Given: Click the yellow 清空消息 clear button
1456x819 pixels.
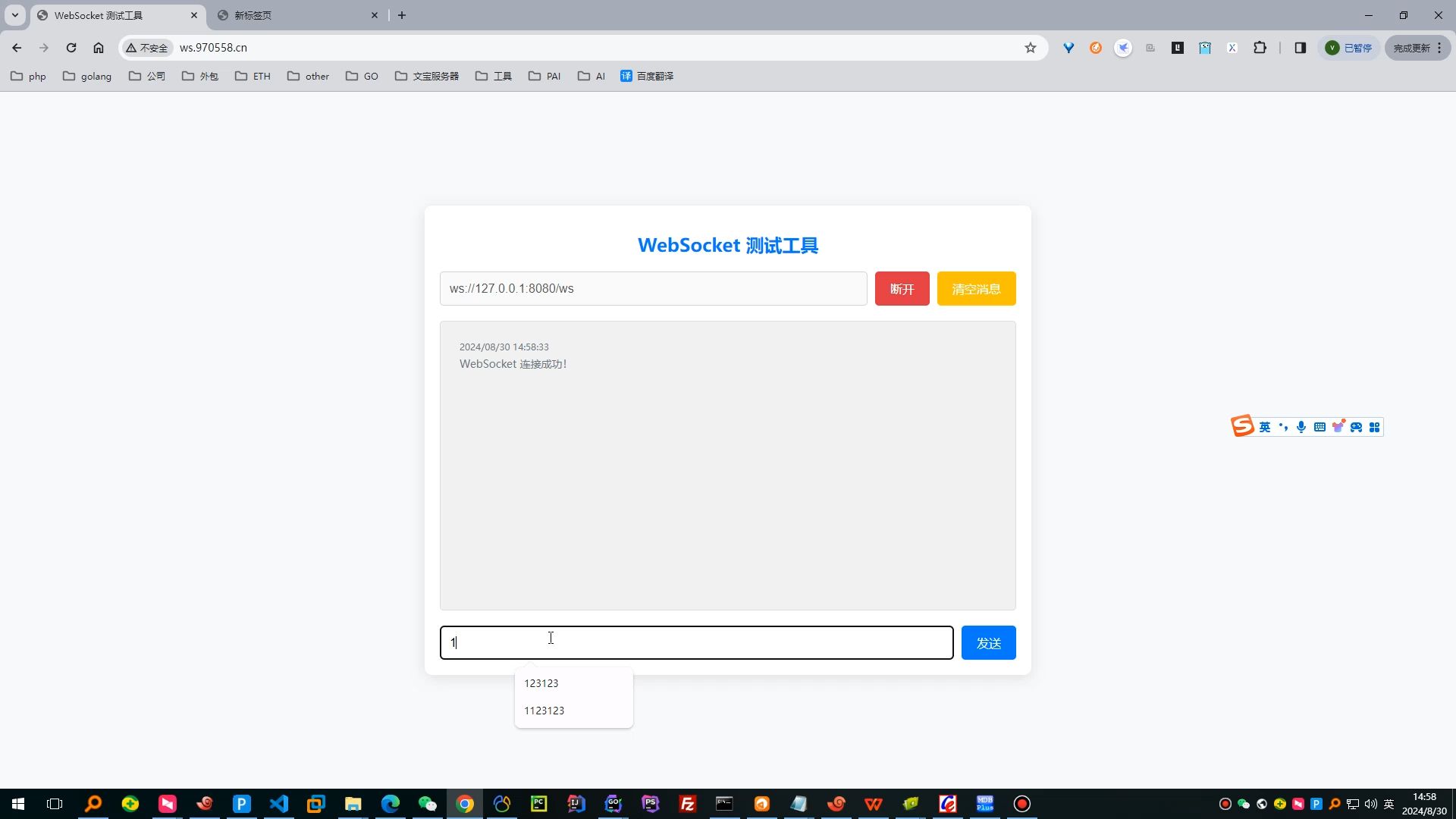Looking at the screenshot, I should [976, 289].
